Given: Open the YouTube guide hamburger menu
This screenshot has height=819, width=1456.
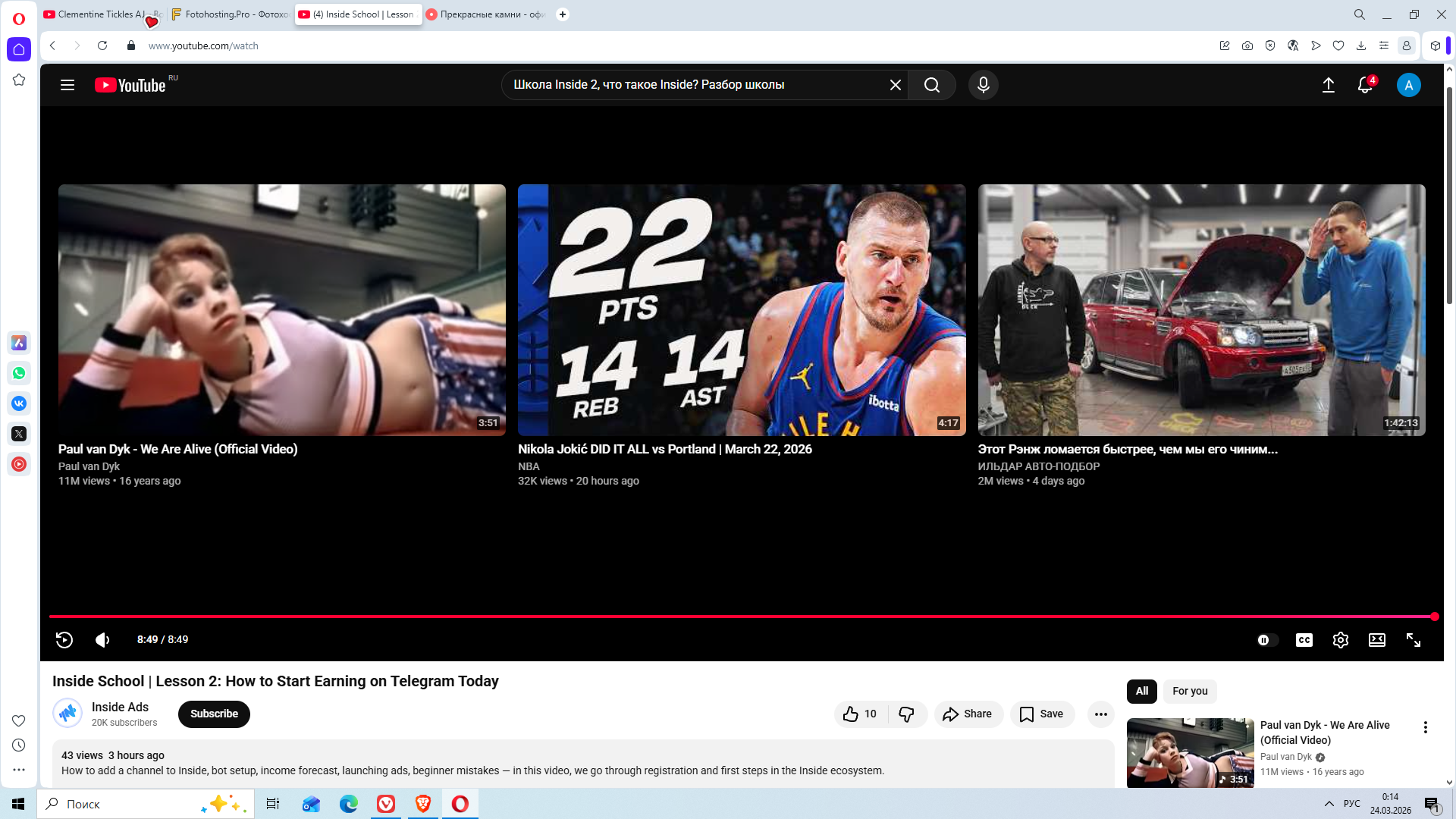Looking at the screenshot, I should [67, 85].
